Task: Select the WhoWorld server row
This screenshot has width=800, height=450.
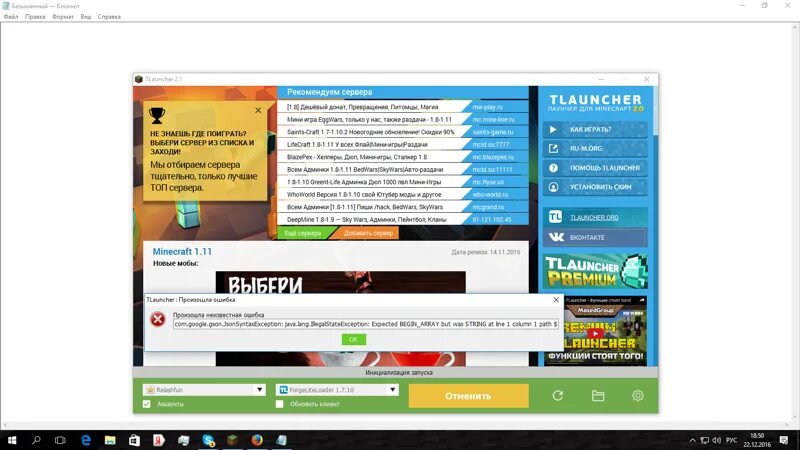Action: (403, 194)
